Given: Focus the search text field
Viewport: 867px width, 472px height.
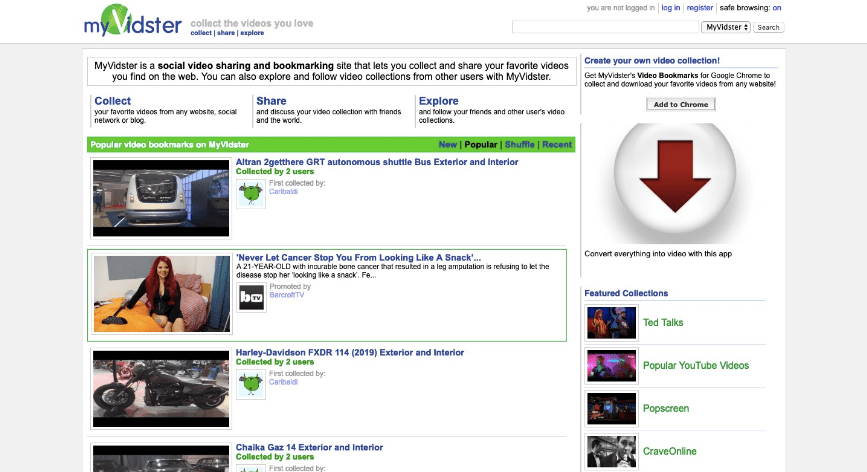Looking at the screenshot, I should click(605, 27).
